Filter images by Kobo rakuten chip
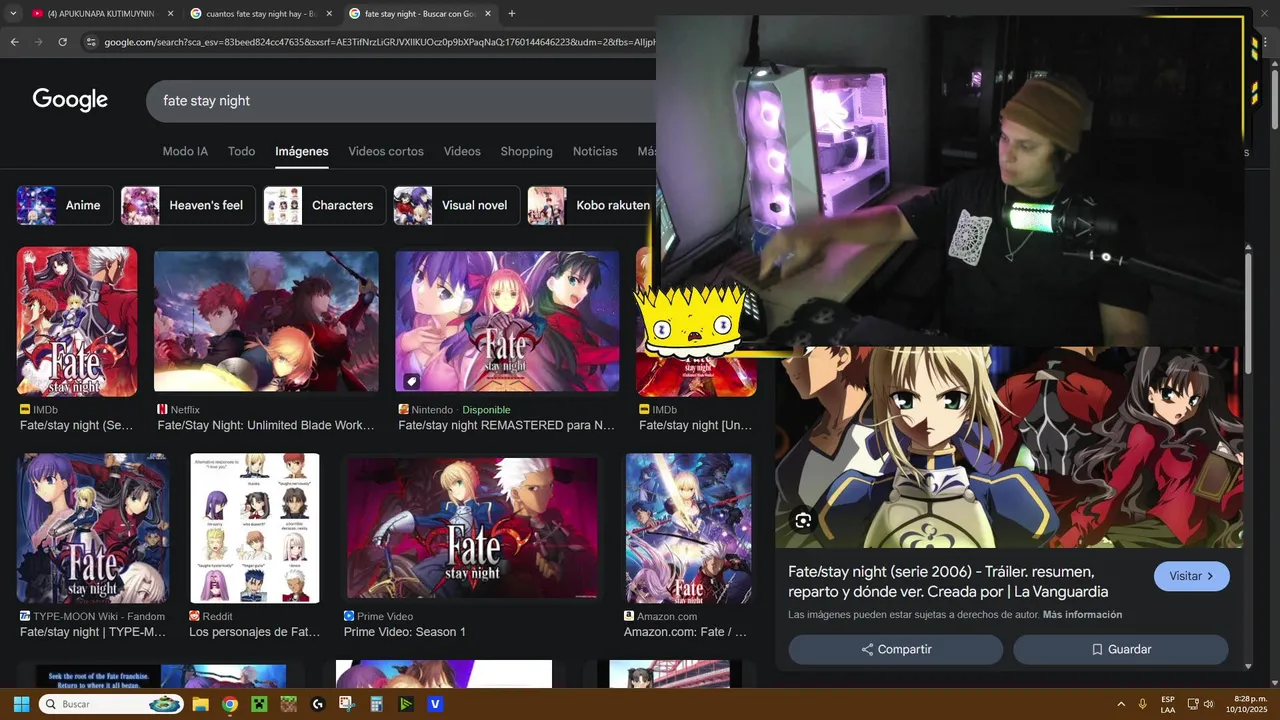1280x720 pixels. click(x=592, y=205)
